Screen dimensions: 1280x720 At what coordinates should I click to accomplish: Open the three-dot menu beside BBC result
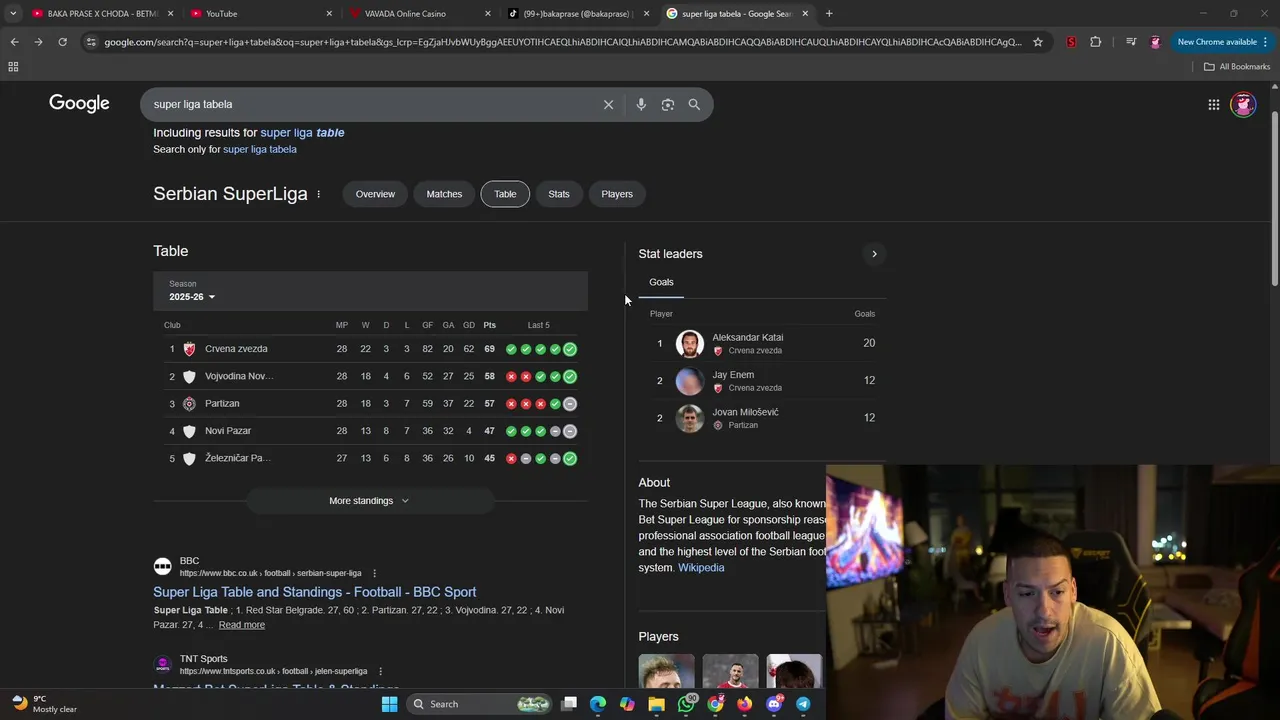pyautogui.click(x=374, y=573)
